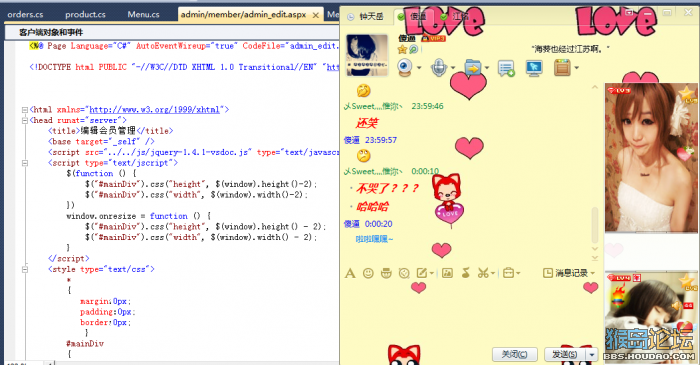Open dropdown arrow next to webcam icon
The image size is (700, 365).
(x=419, y=68)
